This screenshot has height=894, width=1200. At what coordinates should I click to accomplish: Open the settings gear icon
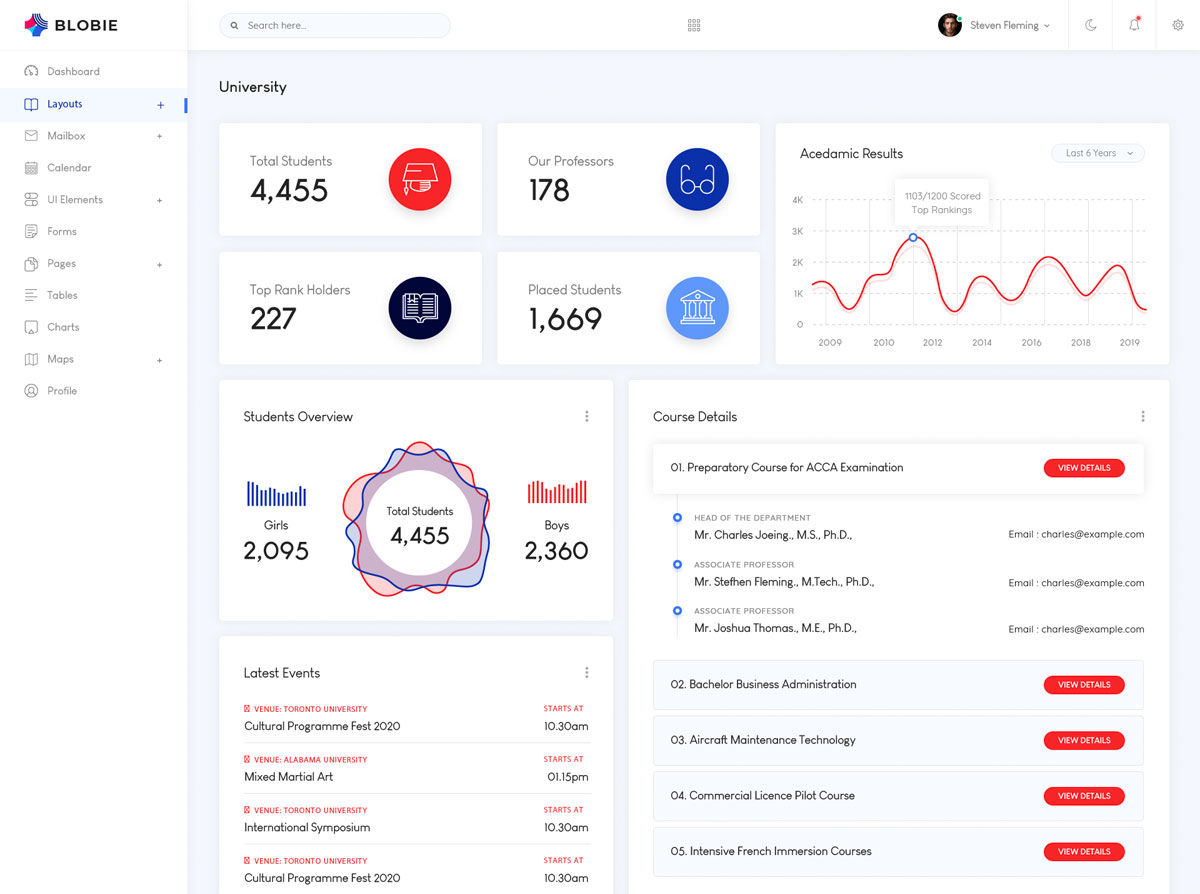tap(1177, 25)
